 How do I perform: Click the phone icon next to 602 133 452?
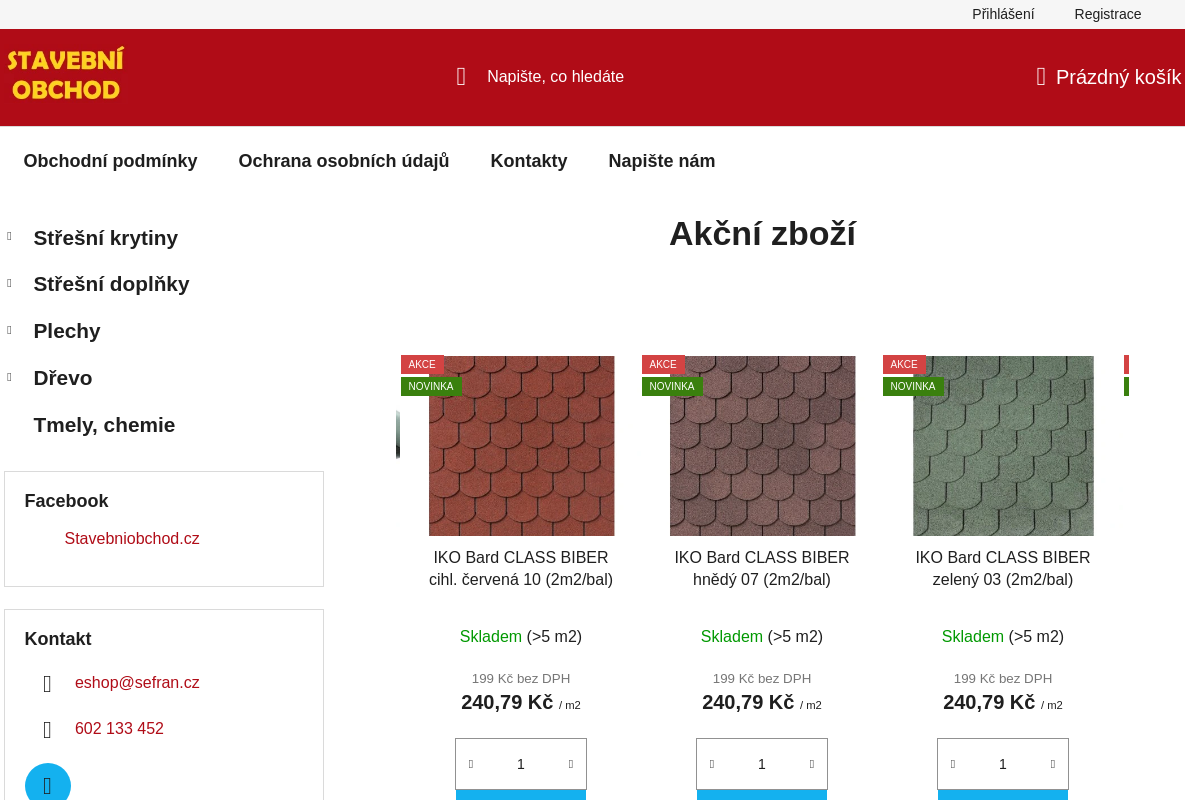coord(47,729)
